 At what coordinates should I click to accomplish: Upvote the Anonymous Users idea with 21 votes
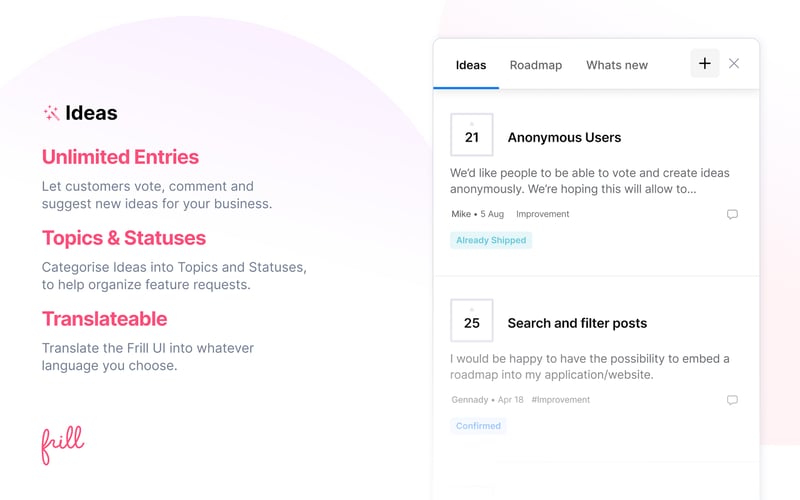coord(472,135)
